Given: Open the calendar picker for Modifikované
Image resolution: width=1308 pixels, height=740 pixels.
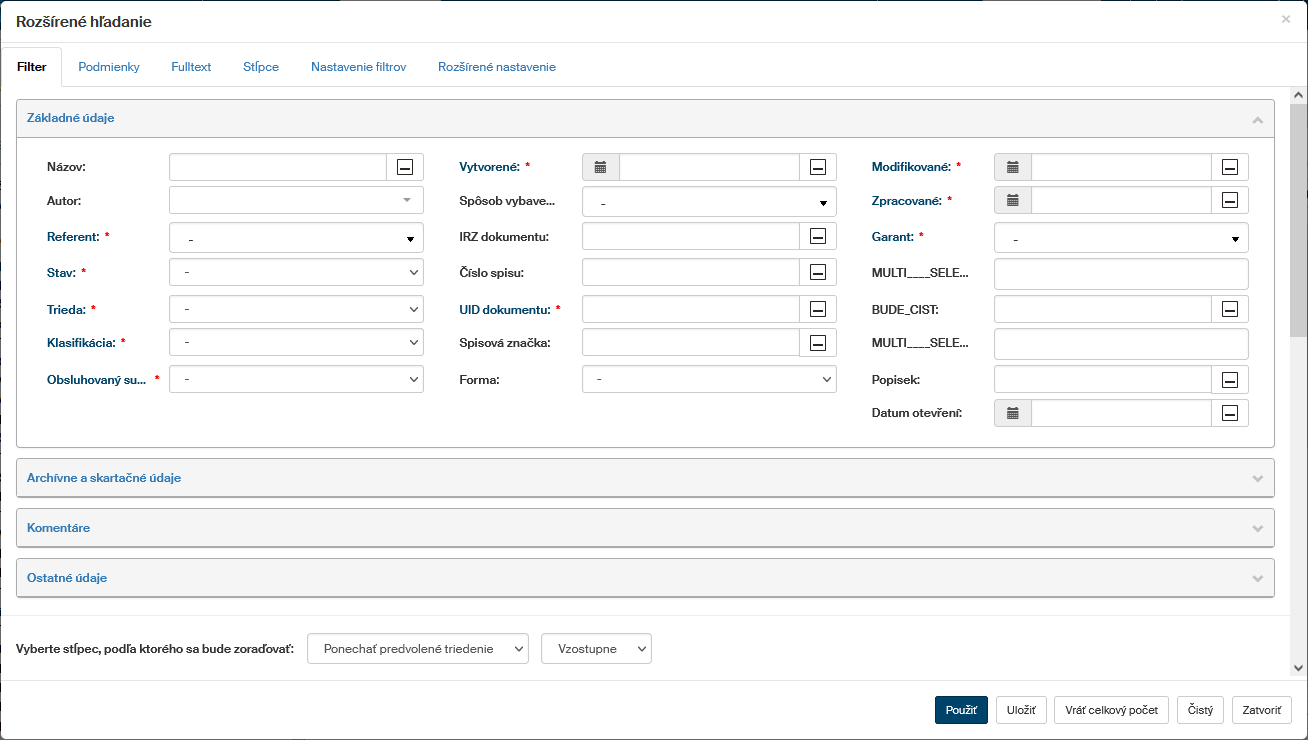Looking at the screenshot, I should pyautogui.click(x=1012, y=167).
